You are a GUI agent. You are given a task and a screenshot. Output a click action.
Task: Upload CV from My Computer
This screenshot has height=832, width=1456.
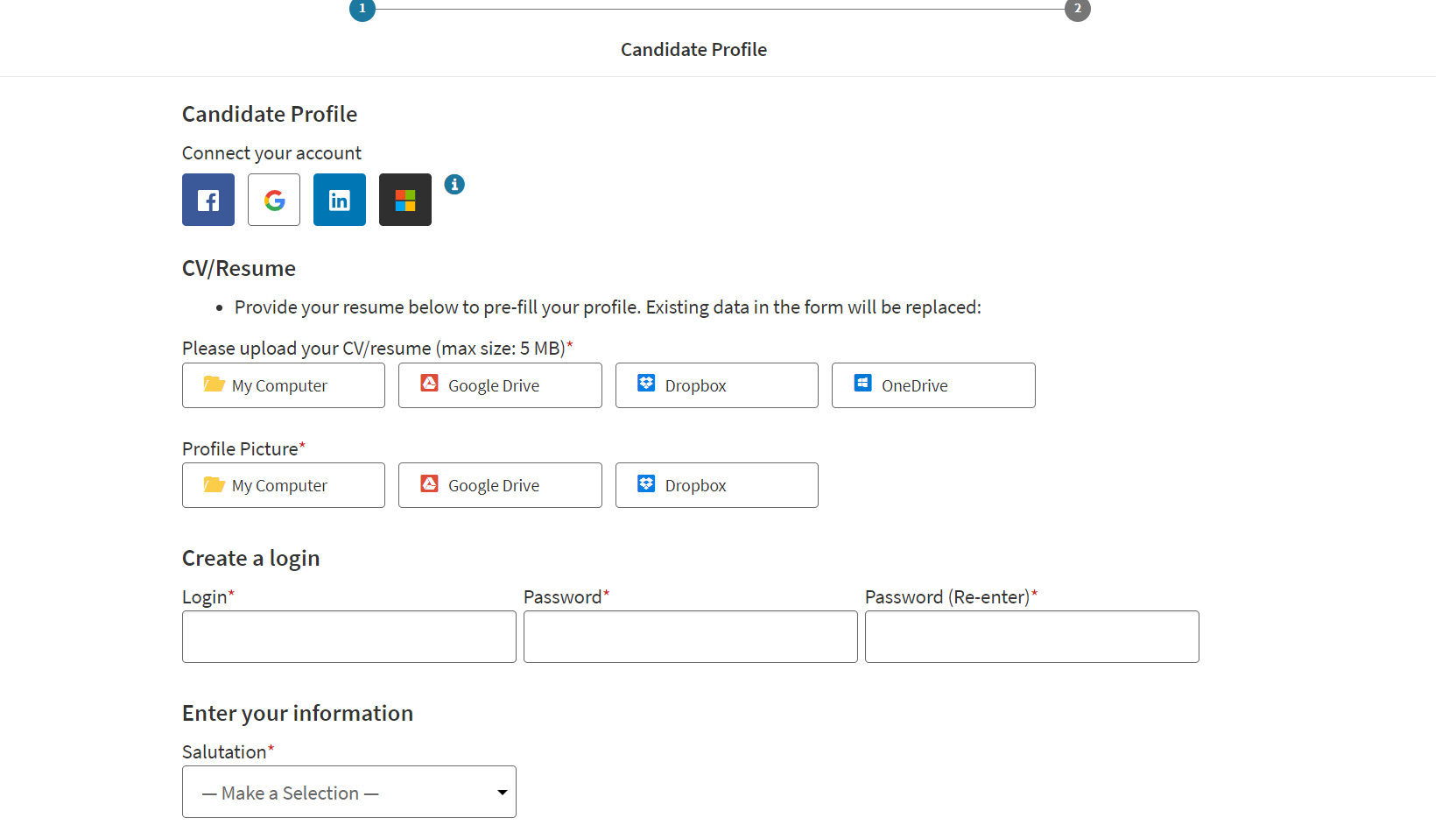(x=284, y=385)
